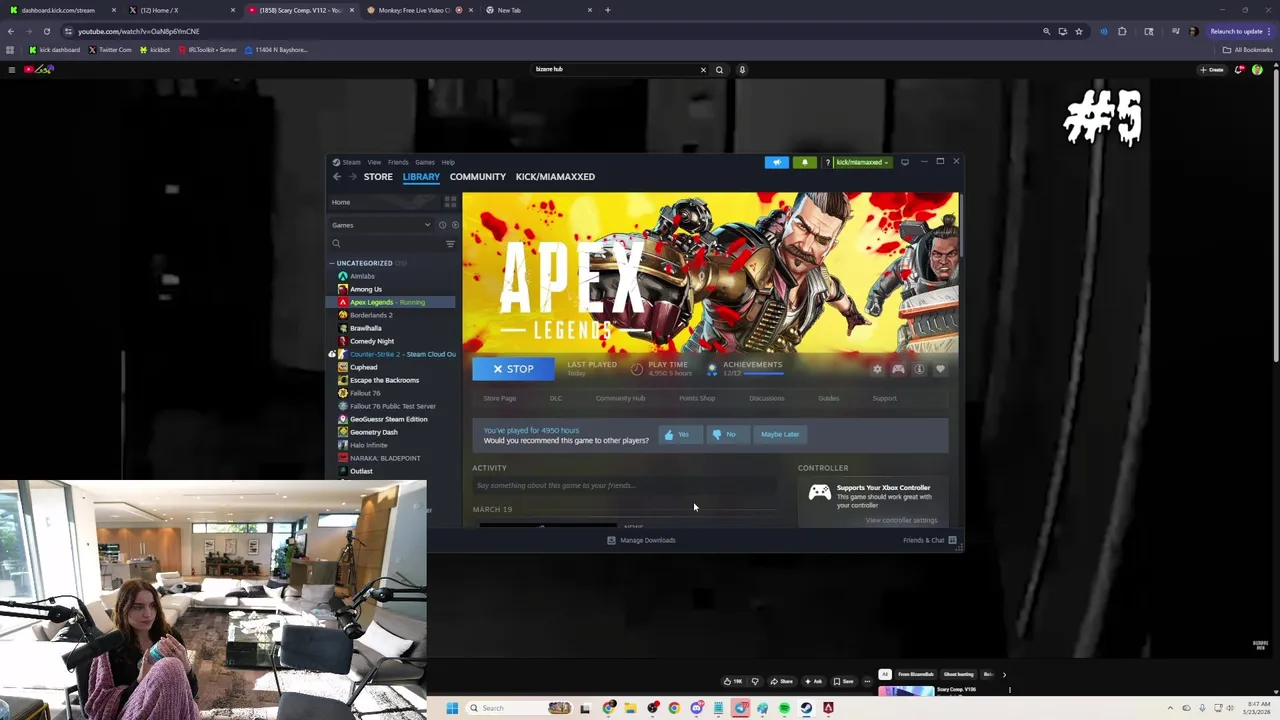This screenshot has width=1280, height=720.
Task: Enter Steam Big Picture mode icon
Action: 905,162
